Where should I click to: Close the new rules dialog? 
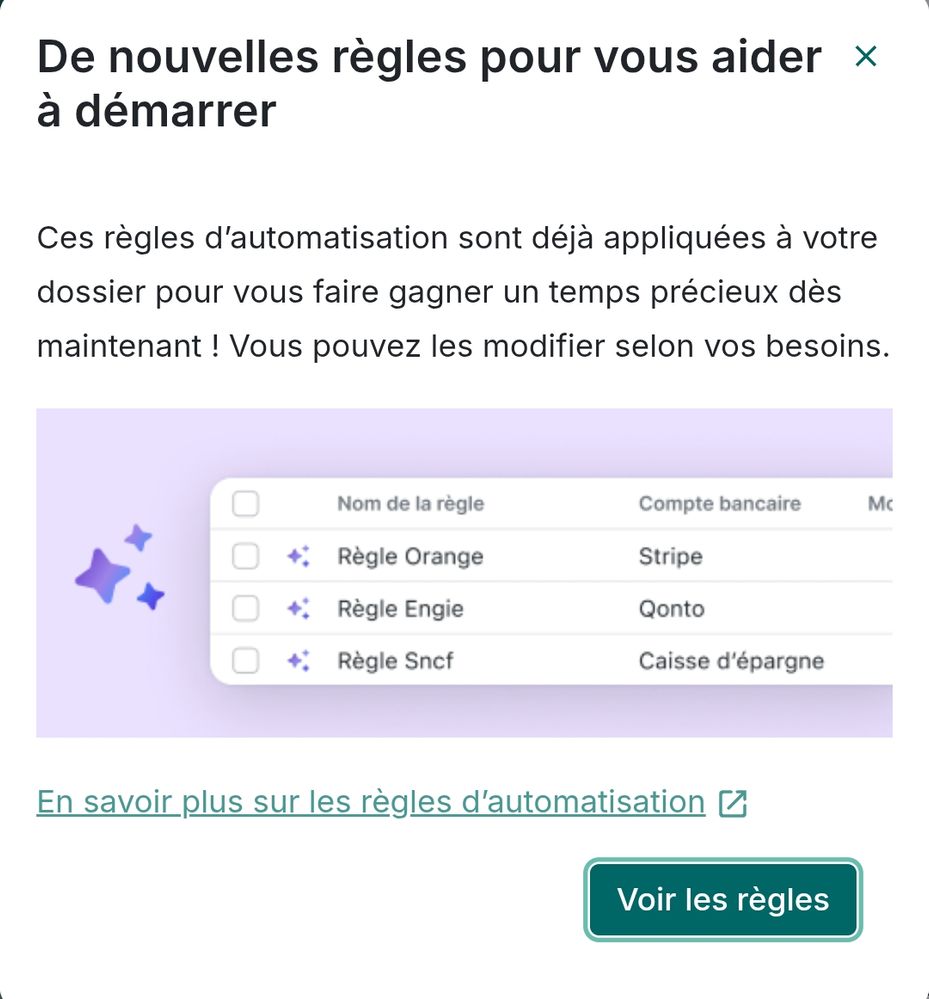pyautogui.click(x=865, y=57)
